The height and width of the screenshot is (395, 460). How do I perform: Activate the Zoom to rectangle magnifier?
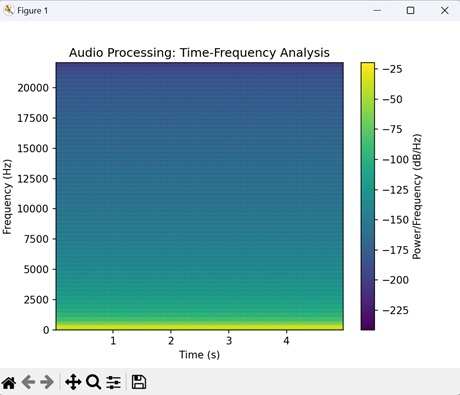click(x=93, y=382)
